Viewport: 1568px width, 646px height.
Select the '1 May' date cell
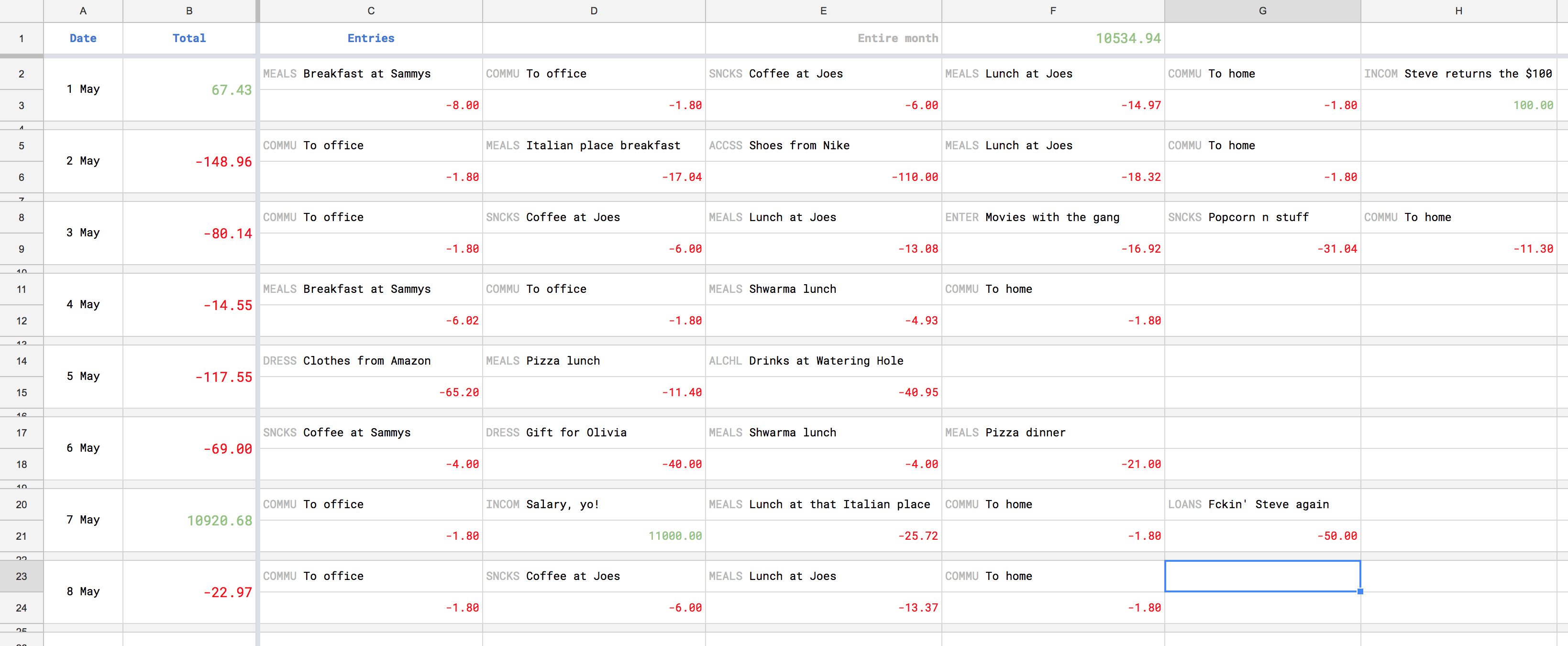[83, 89]
